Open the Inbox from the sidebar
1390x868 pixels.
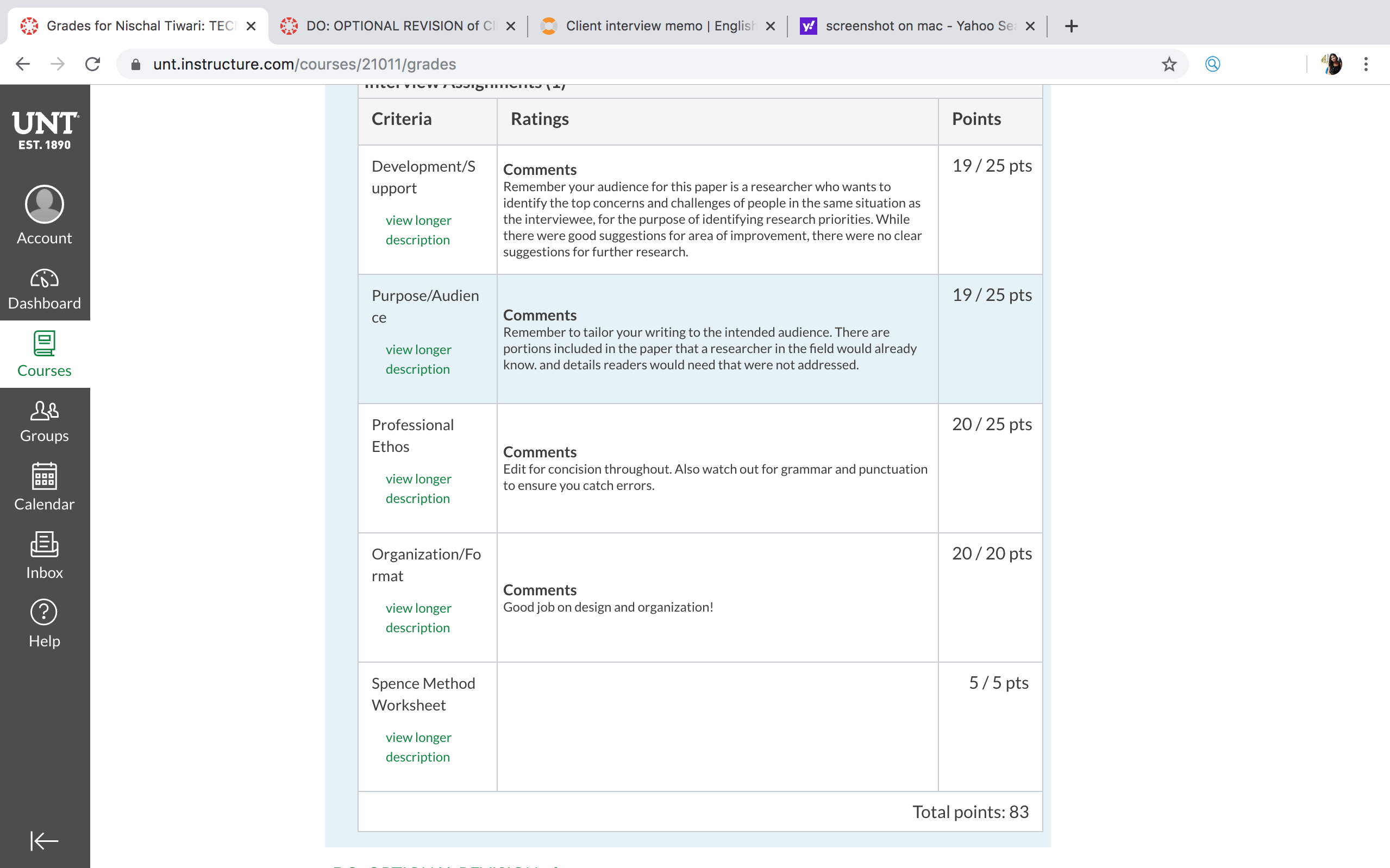(x=44, y=556)
